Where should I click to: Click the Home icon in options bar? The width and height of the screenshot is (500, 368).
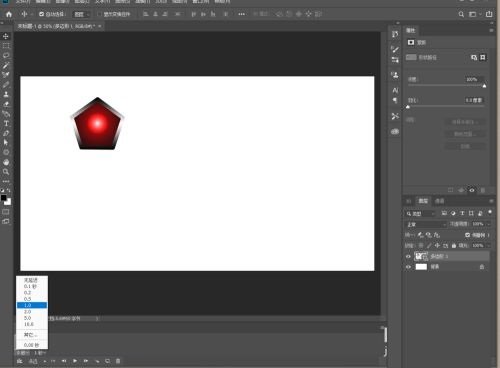tap(9, 14)
